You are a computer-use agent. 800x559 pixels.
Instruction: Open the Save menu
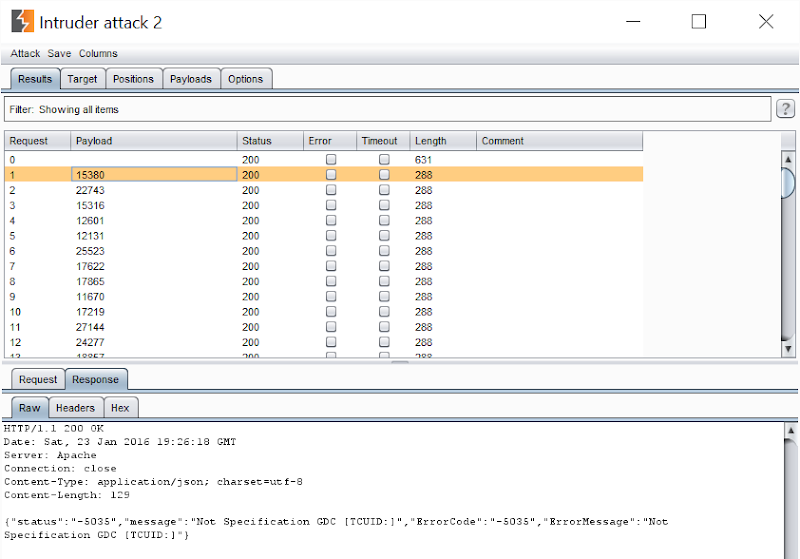click(59, 54)
